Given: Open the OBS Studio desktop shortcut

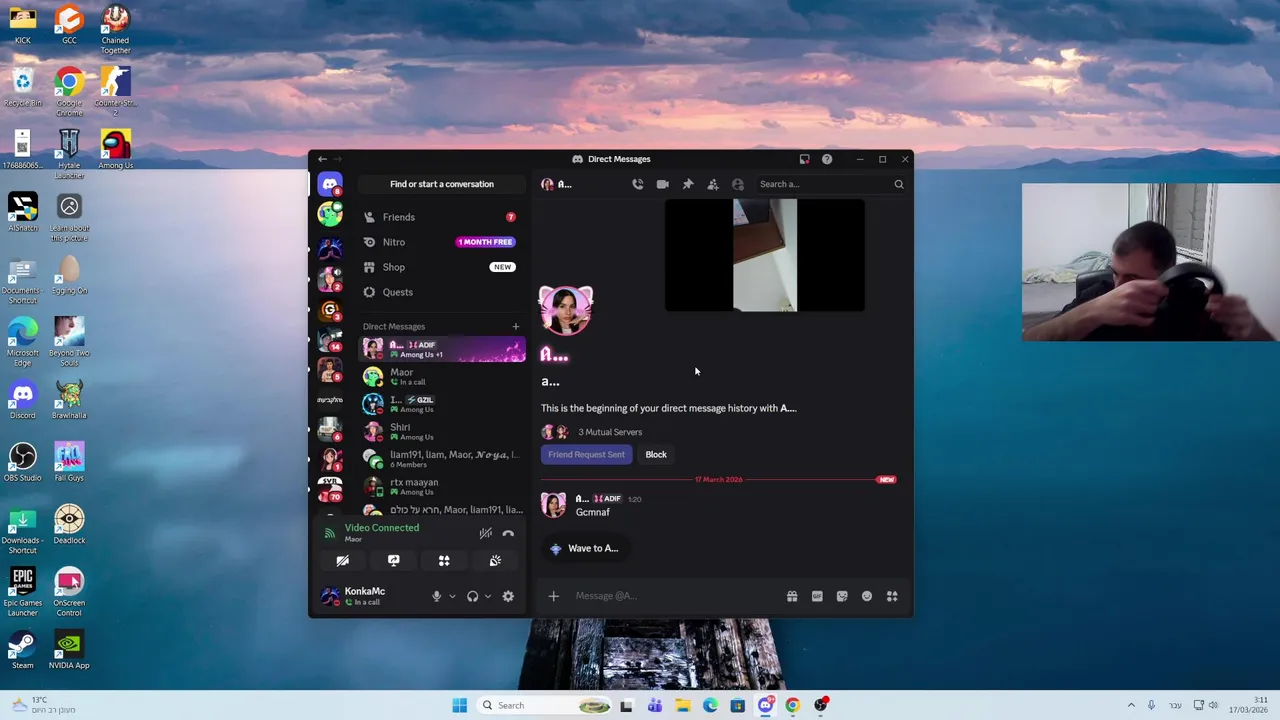Looking at the screenshot, I should (x=22, y=461).
